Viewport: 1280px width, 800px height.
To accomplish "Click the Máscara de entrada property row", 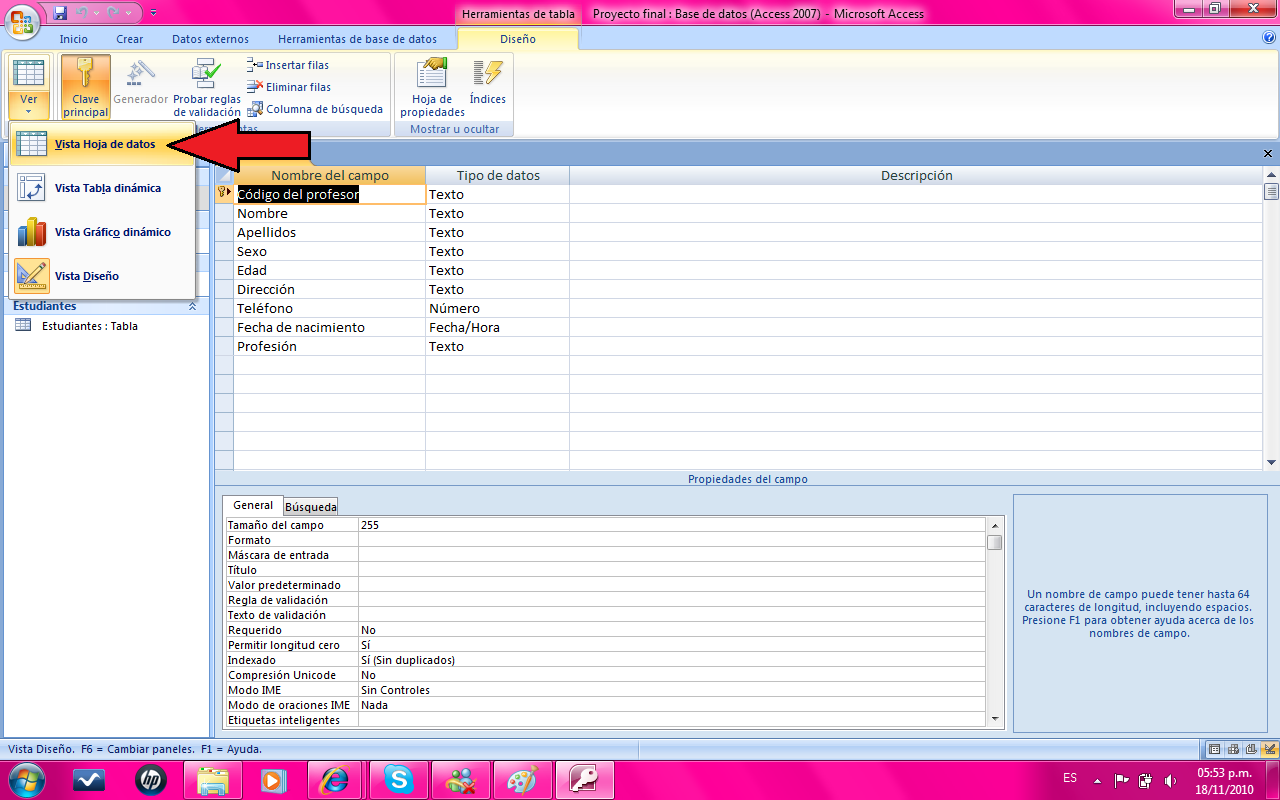I will point(606,555).
